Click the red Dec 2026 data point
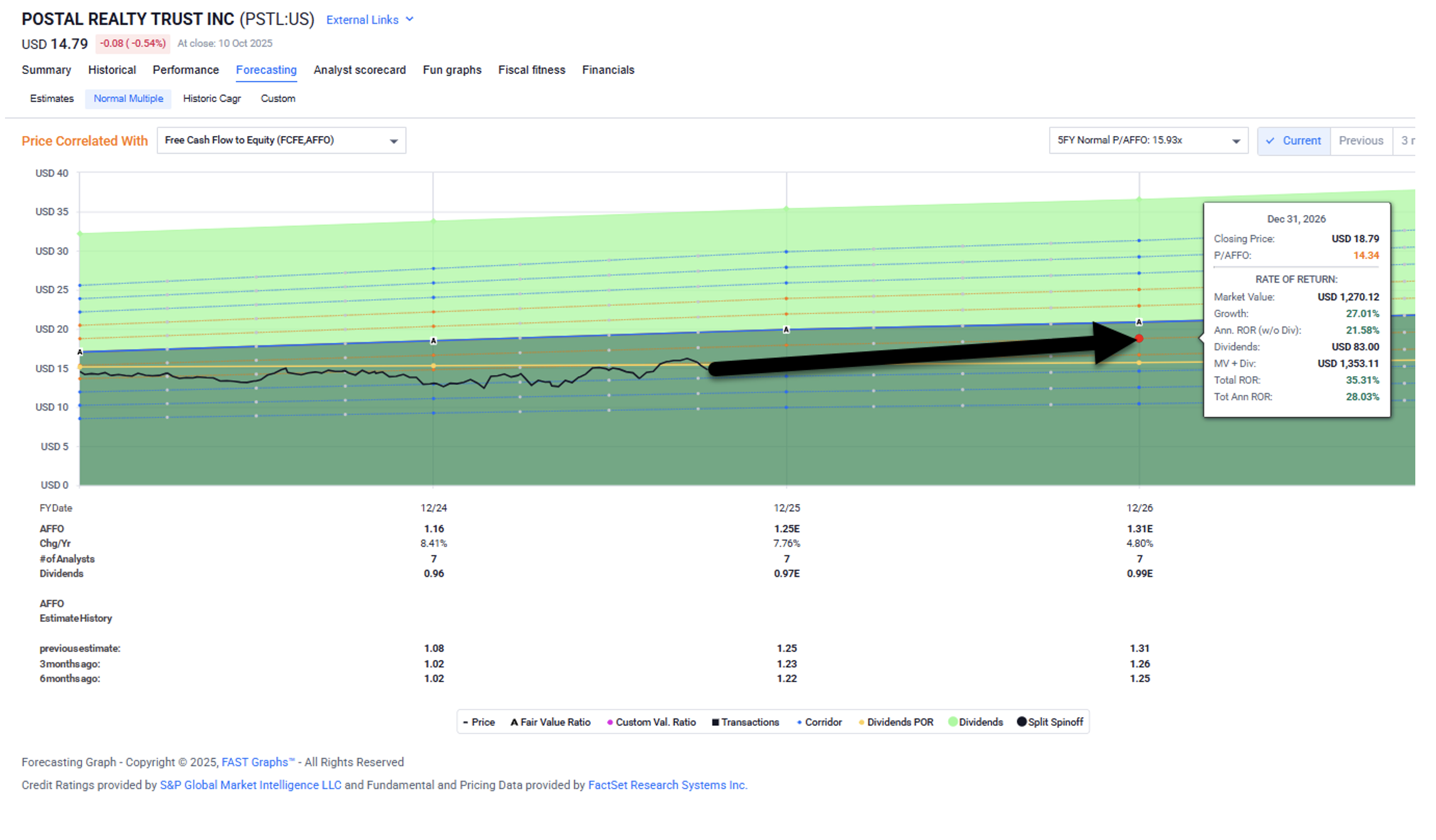The image size is (1436, 840). [1139, 339]
